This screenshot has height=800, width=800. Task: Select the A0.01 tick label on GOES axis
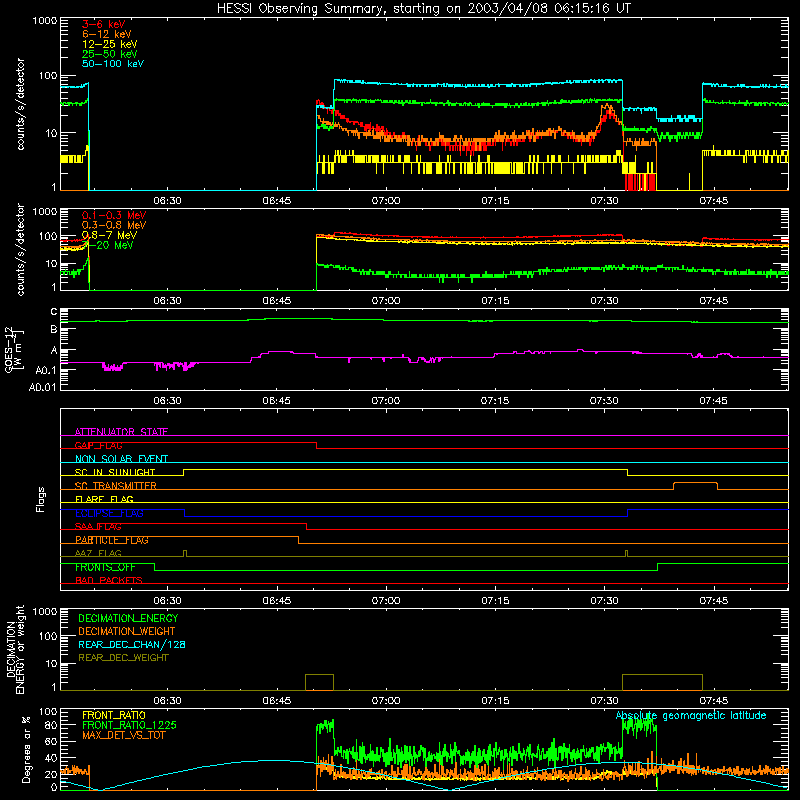[43, 387]
